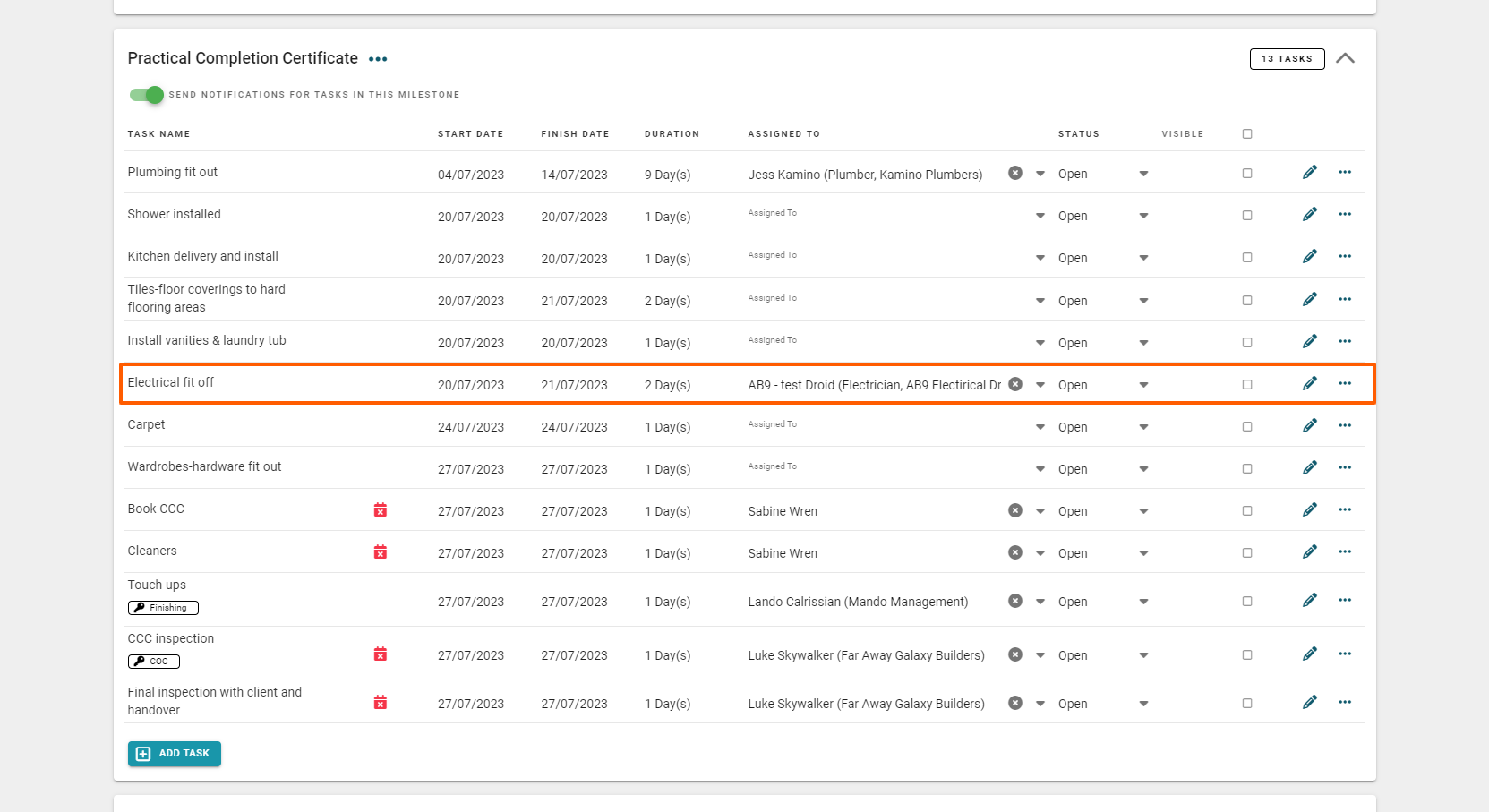Open the three-dot menu for Final inspection row
Image resolution: width=1489 pixels, height=812 pixels.
click(1345, 702)
